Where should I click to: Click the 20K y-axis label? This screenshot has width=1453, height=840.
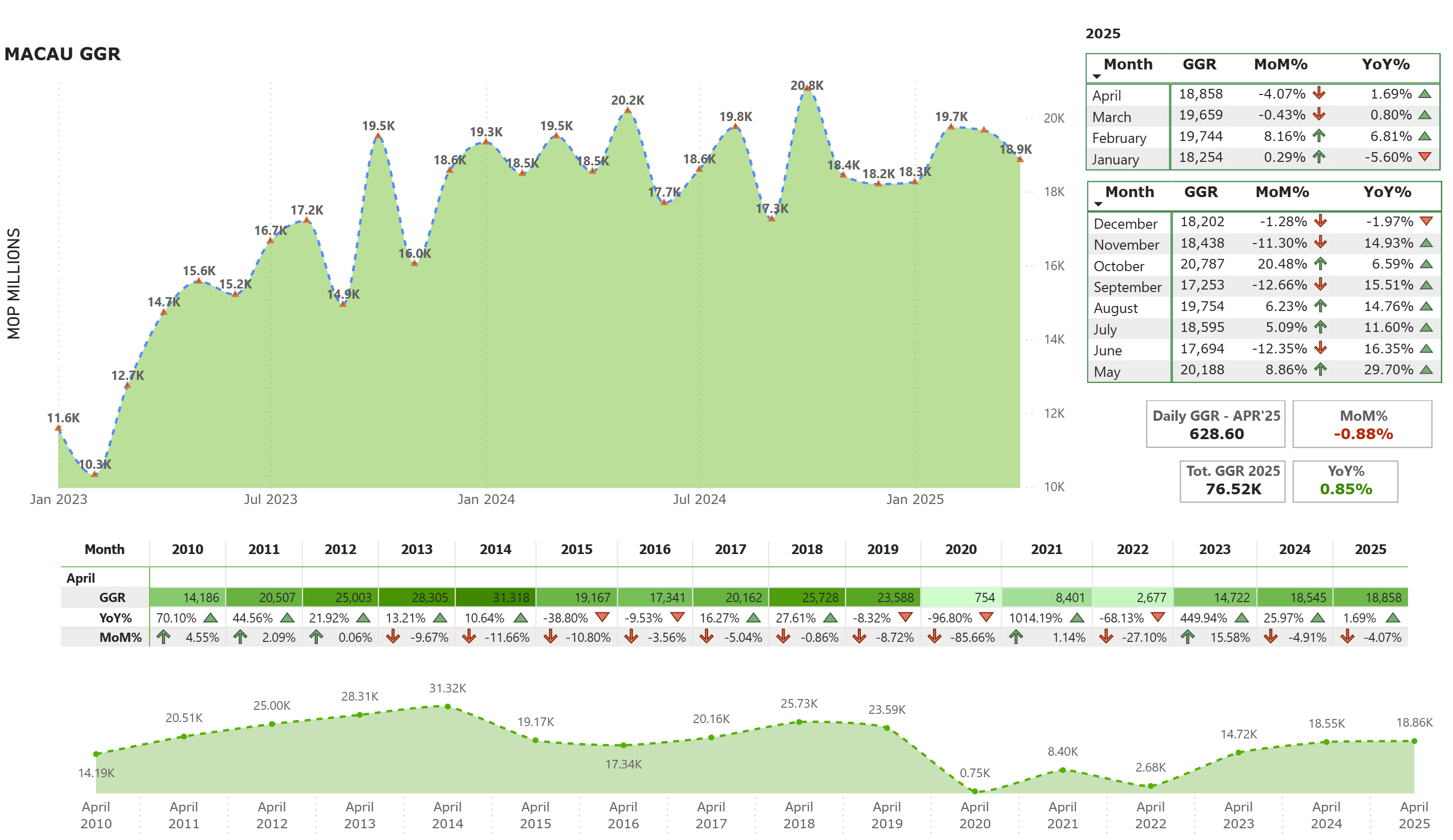coord(1054,118)
